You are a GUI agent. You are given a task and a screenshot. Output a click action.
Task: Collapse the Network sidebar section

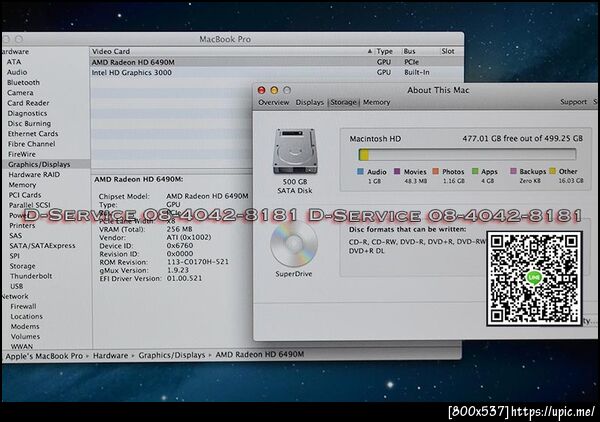click(15, 296)
